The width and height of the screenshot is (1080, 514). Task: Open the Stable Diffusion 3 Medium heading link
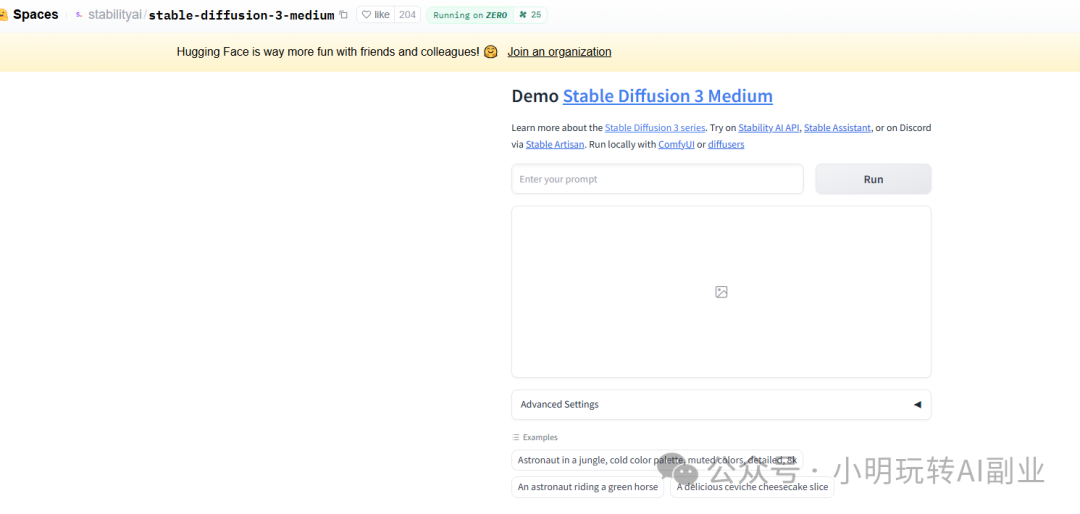[667, 96]
